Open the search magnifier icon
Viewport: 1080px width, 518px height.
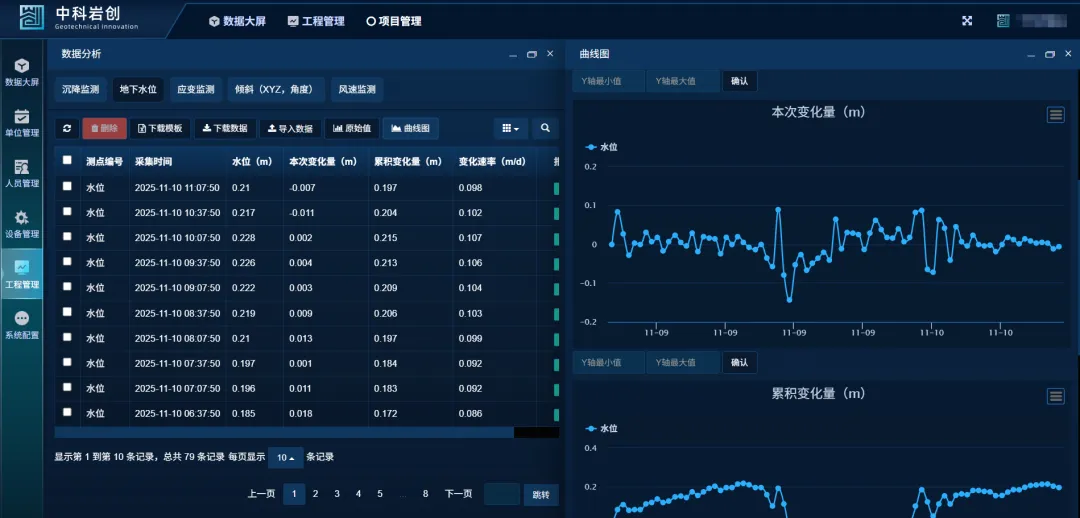pos(545,128)
